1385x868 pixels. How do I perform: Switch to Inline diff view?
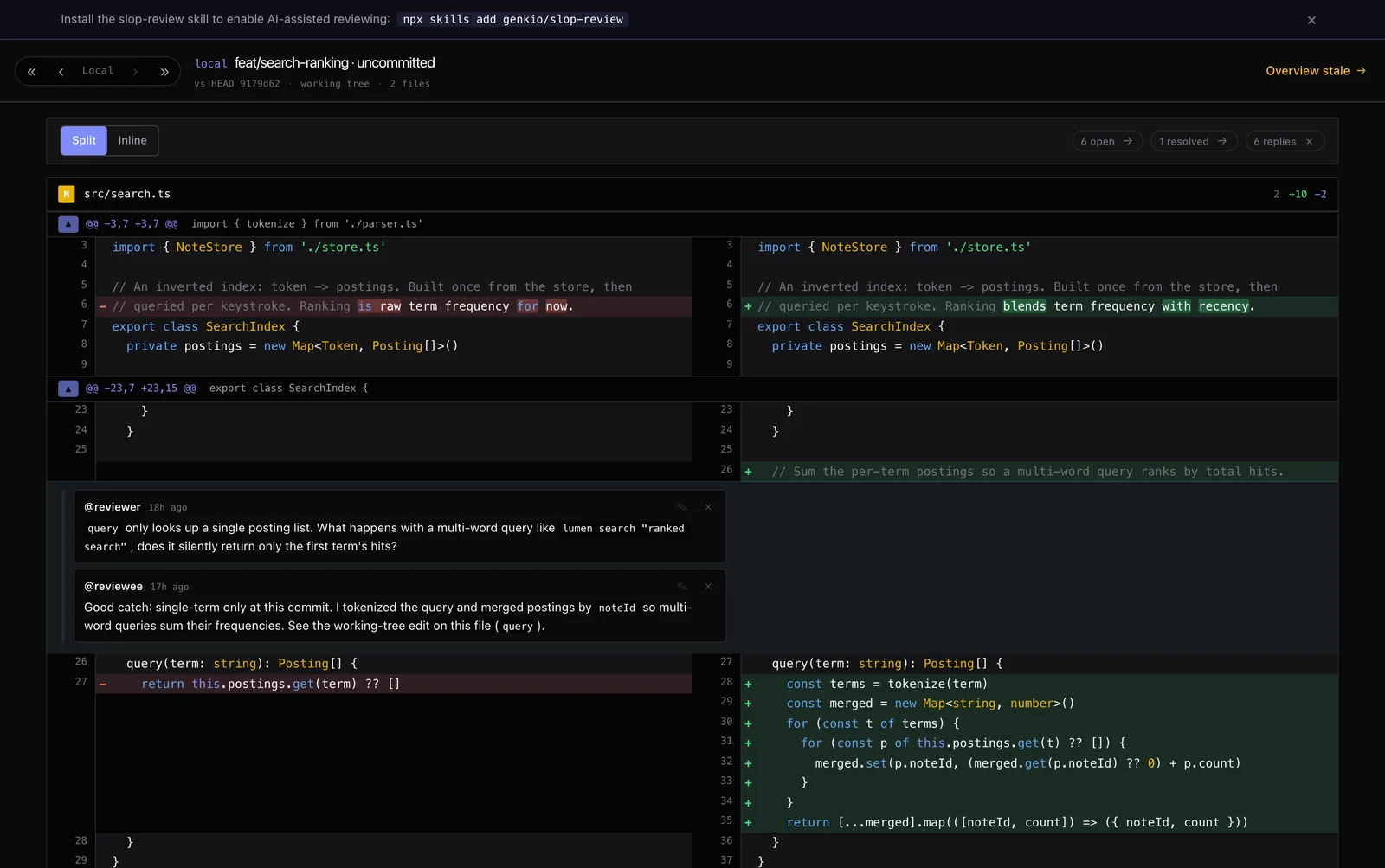coord(132,140)
